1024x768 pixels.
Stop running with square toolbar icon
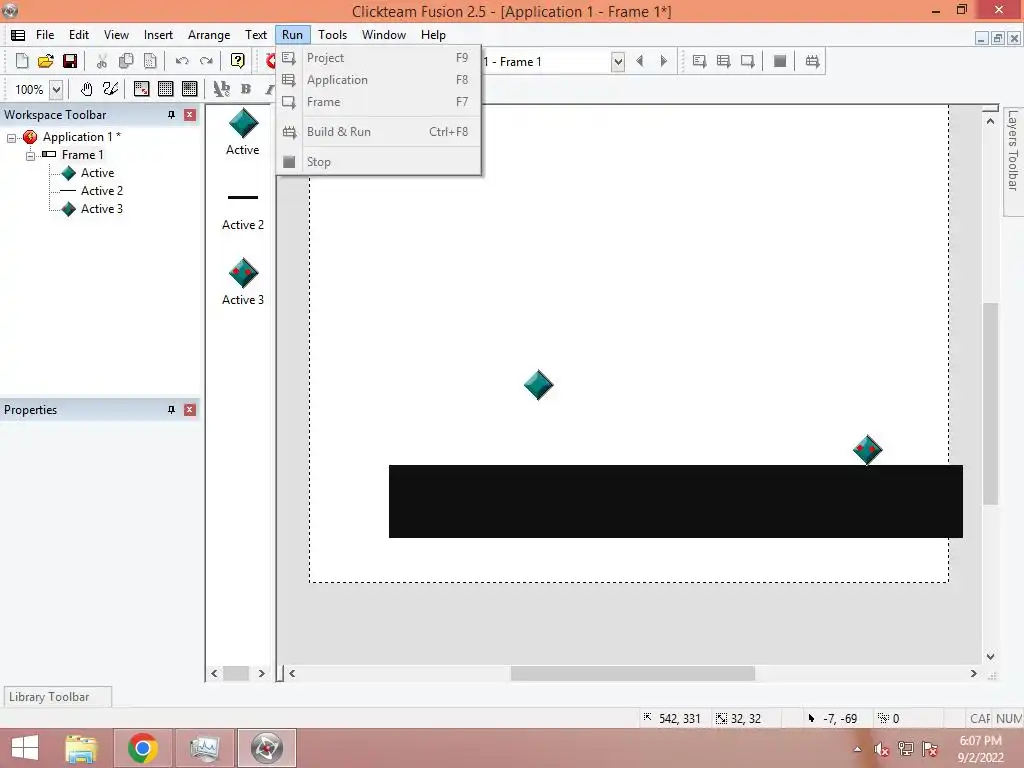pyautogui.click(x=780, y=61)
